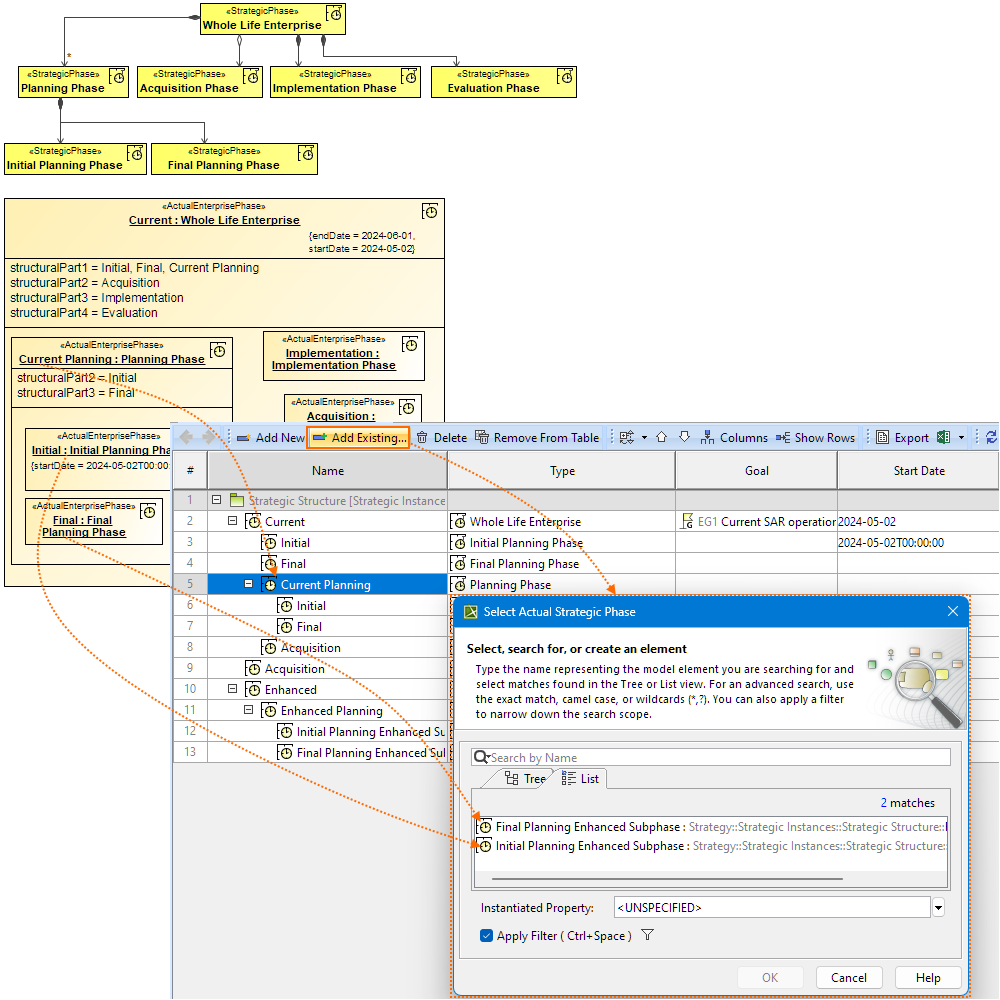The height and width of the screenshot is (1000, 1000).
Task: Click the OK button in dialog
Action: tap(770, 978)
